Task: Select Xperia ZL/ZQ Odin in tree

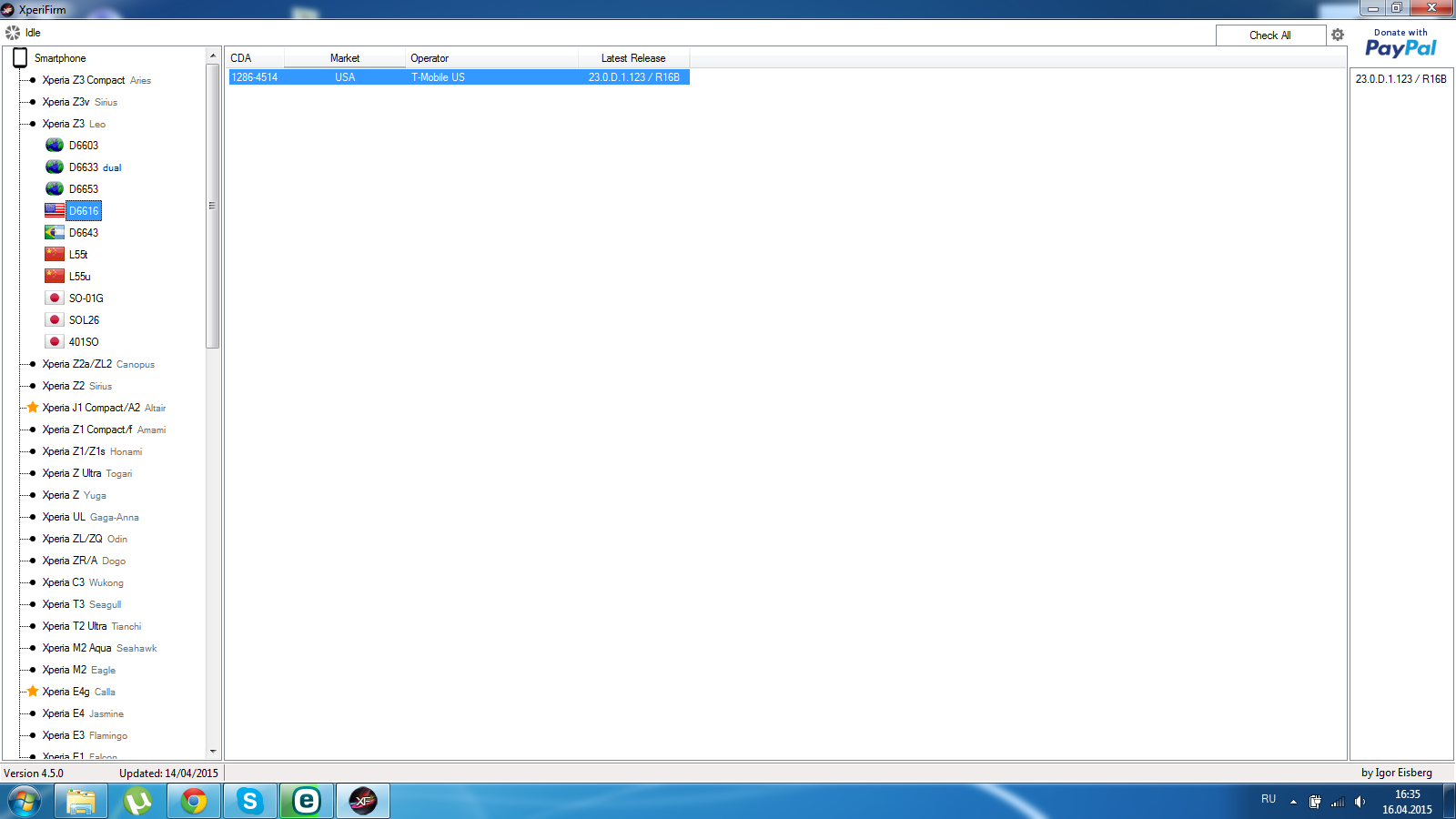Action: tap(85, 539)
